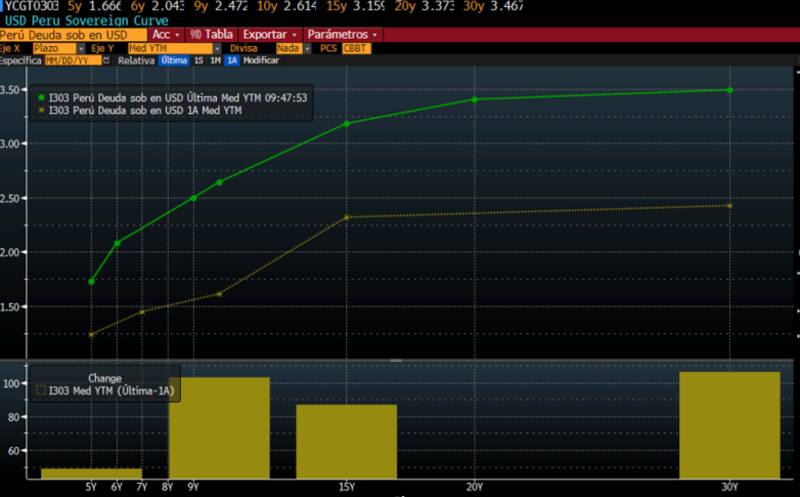Click the yellow legend marker for 1A YTM
The image size is (800, 497).
(x=41, y=111)
